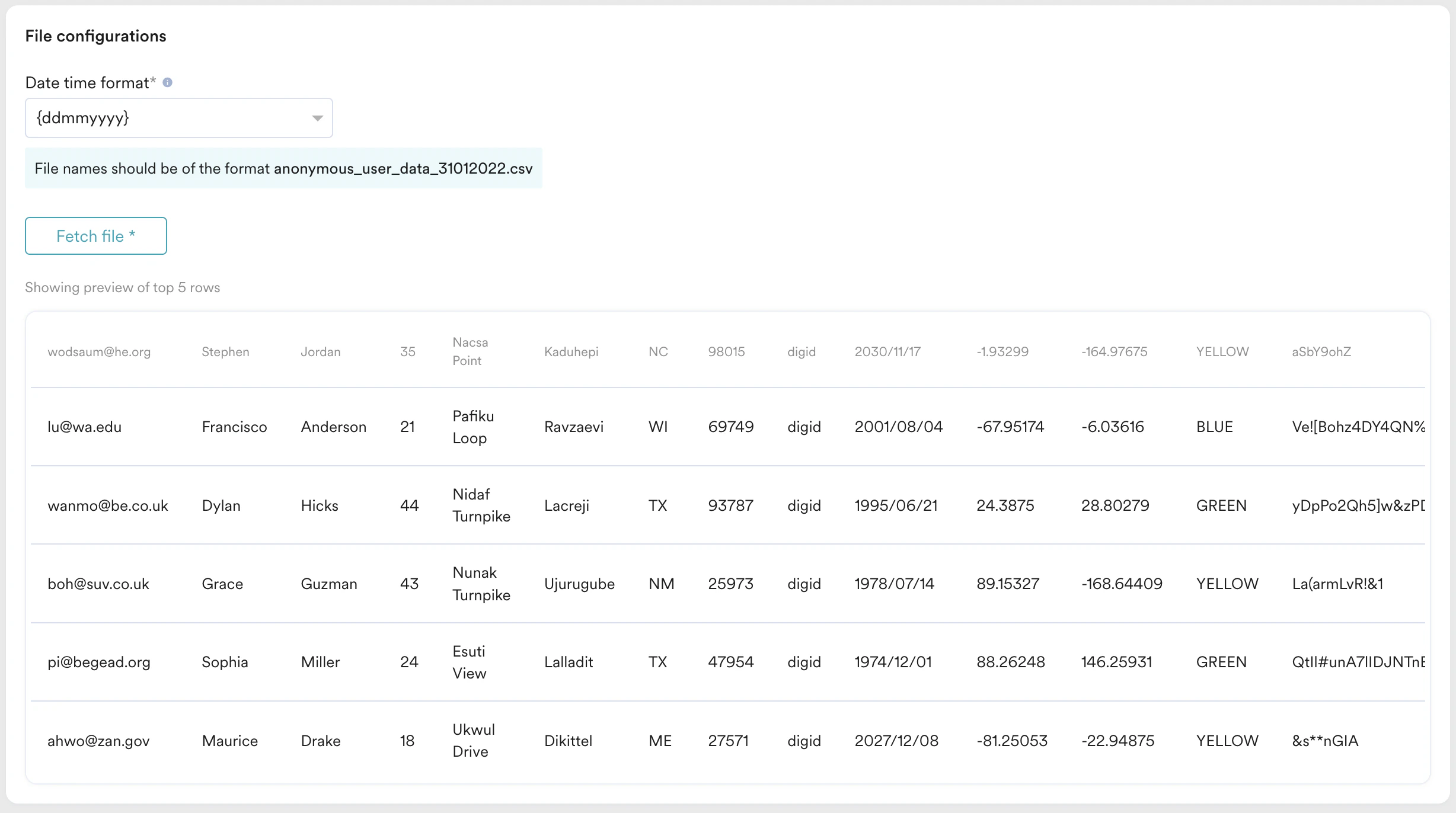Click the info icon beside Date time format
Screen dimensions: 1456x813
tap(167, 82)
